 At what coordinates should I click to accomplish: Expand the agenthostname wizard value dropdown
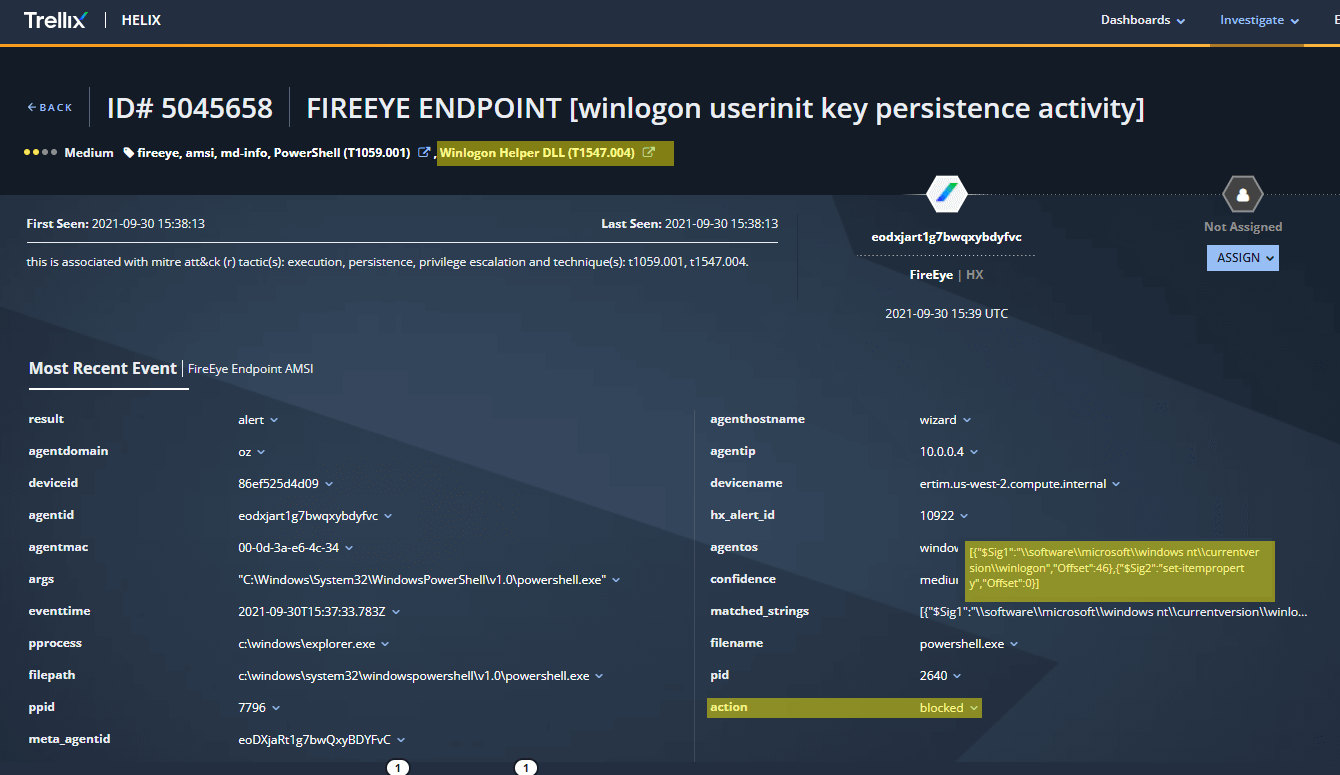[x=967, y=420]
